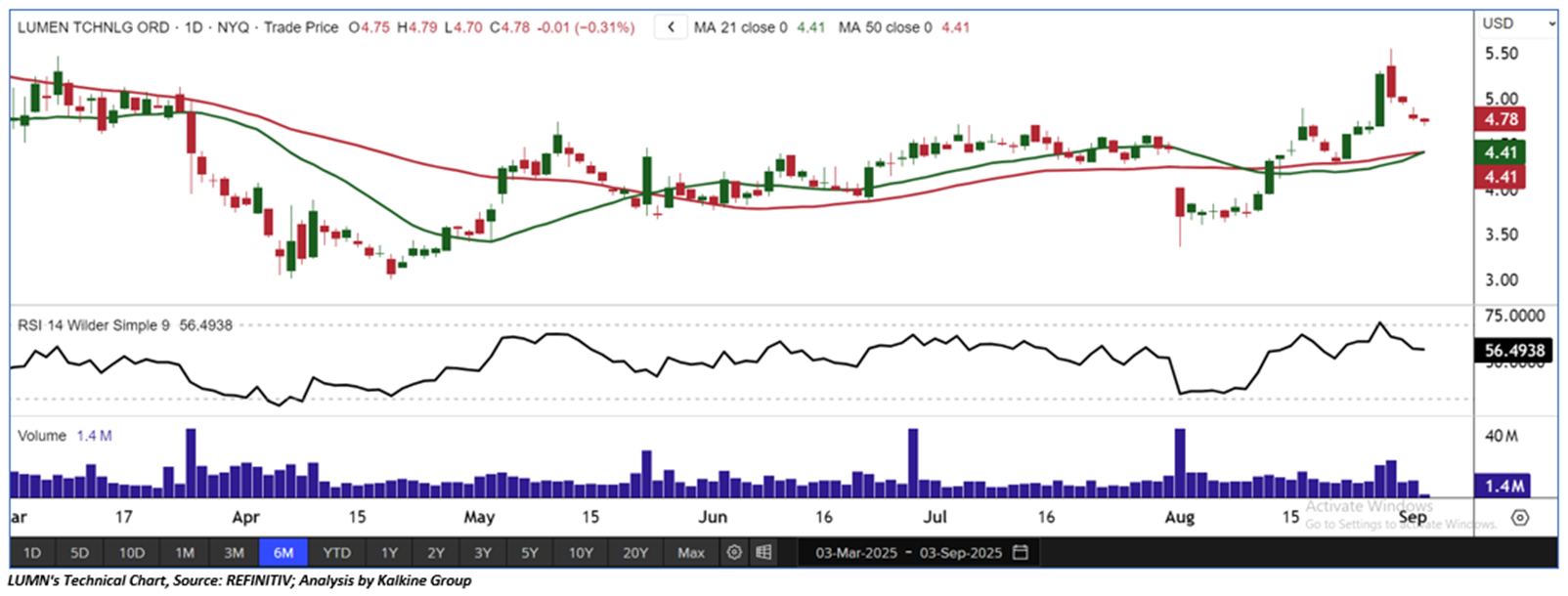Screen dimensions: 1568x596
Task: Select the 3M time range
Action: pyautogui.click(x=234, y=553)
